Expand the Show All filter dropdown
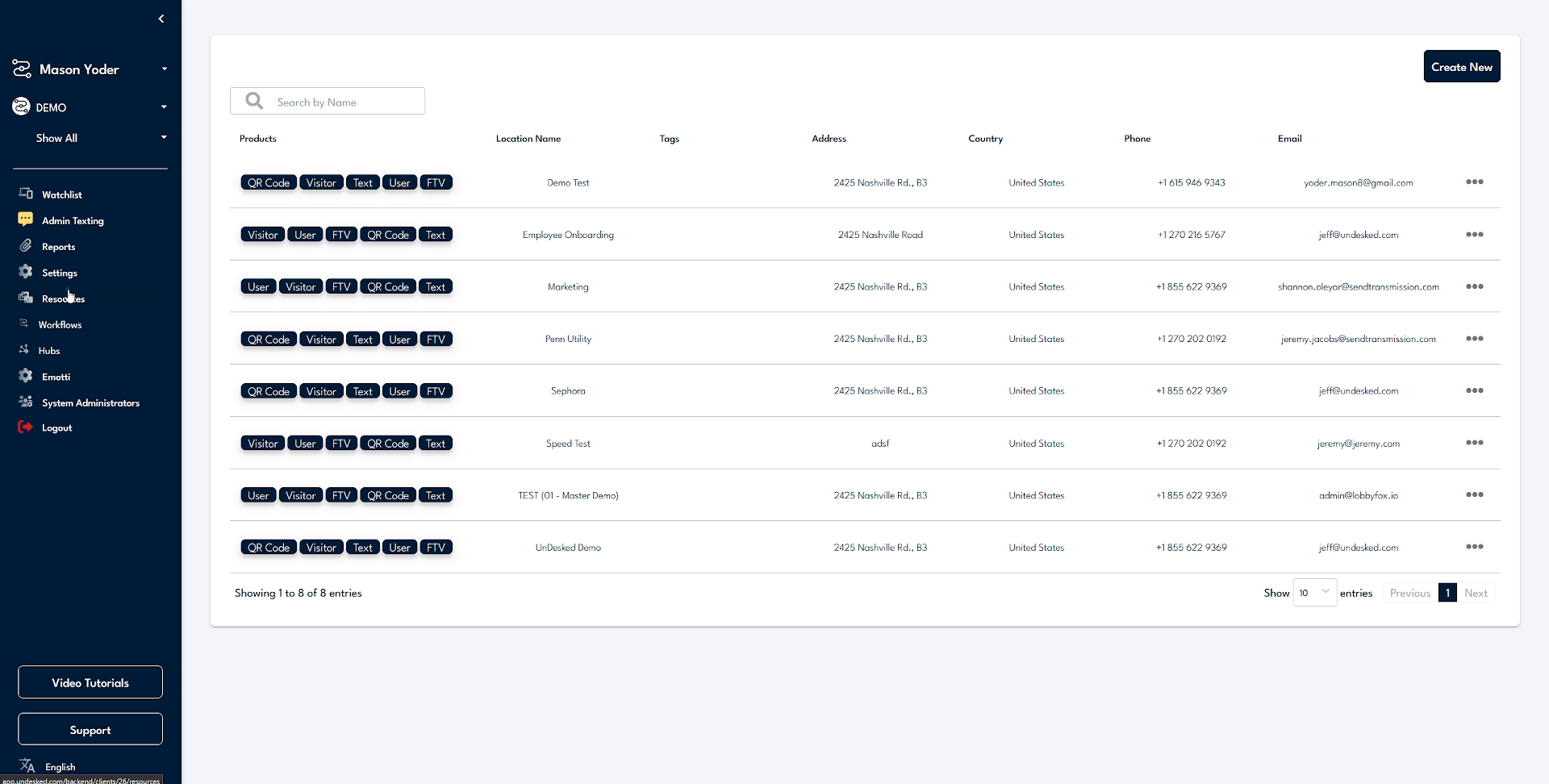 coord(164,137)
